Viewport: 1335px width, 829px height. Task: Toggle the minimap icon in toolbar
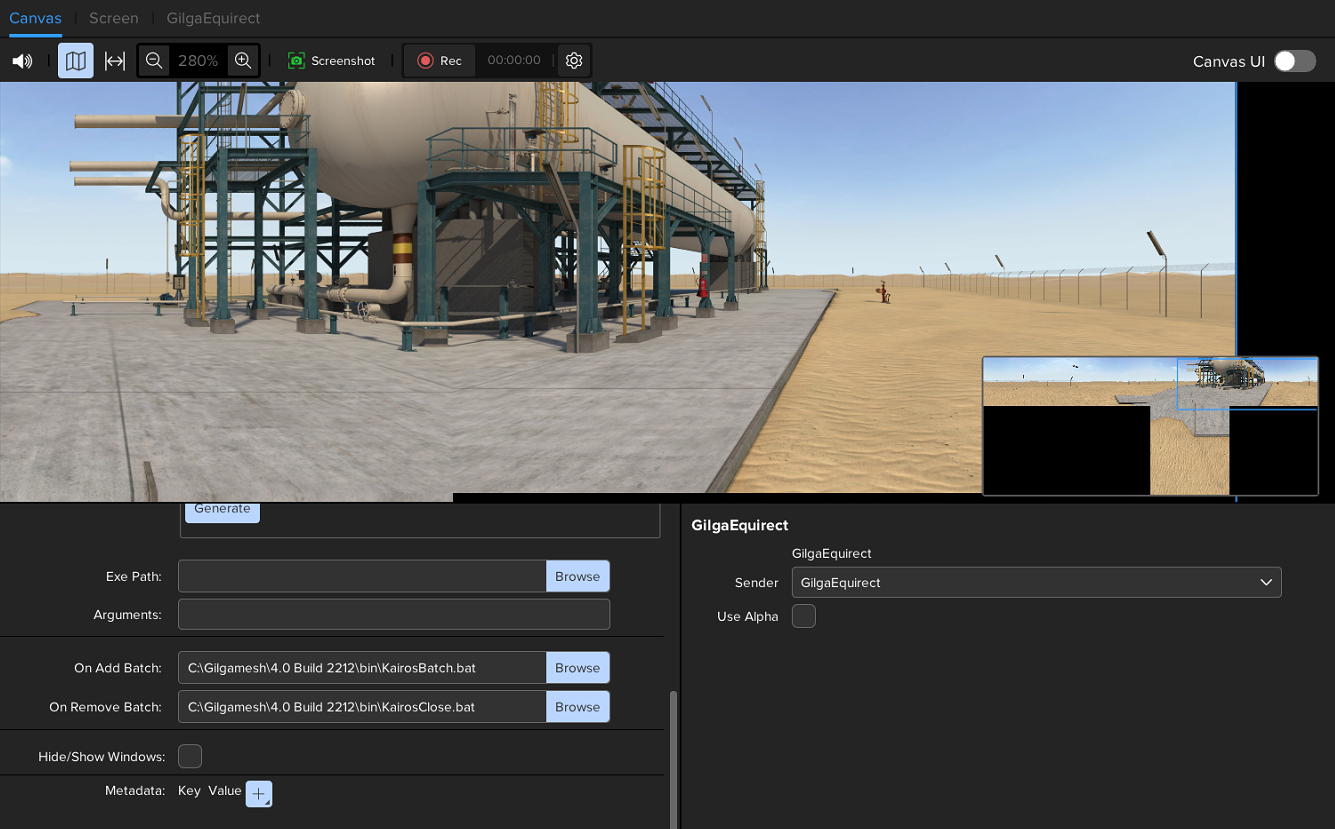pyautogui.click(x=76, y=61)
